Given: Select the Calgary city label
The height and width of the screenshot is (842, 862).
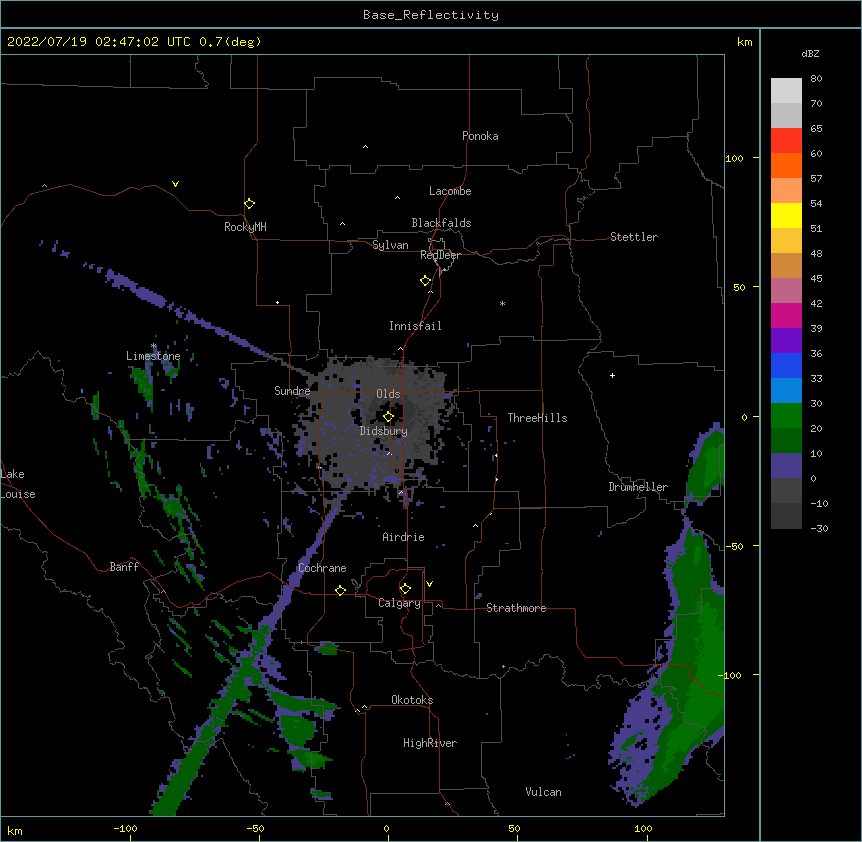Looking at the screenshot, I should [399, 603].
